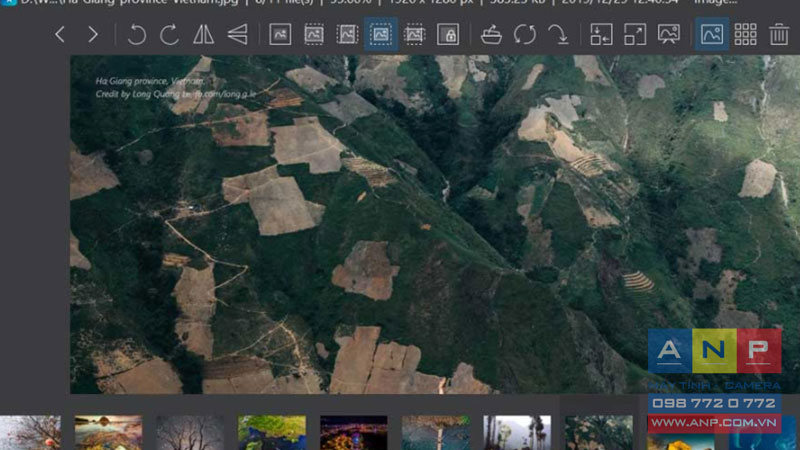800x450 pixels.
Task: Go to the previous image with left arrow
Action: point(60,35)
